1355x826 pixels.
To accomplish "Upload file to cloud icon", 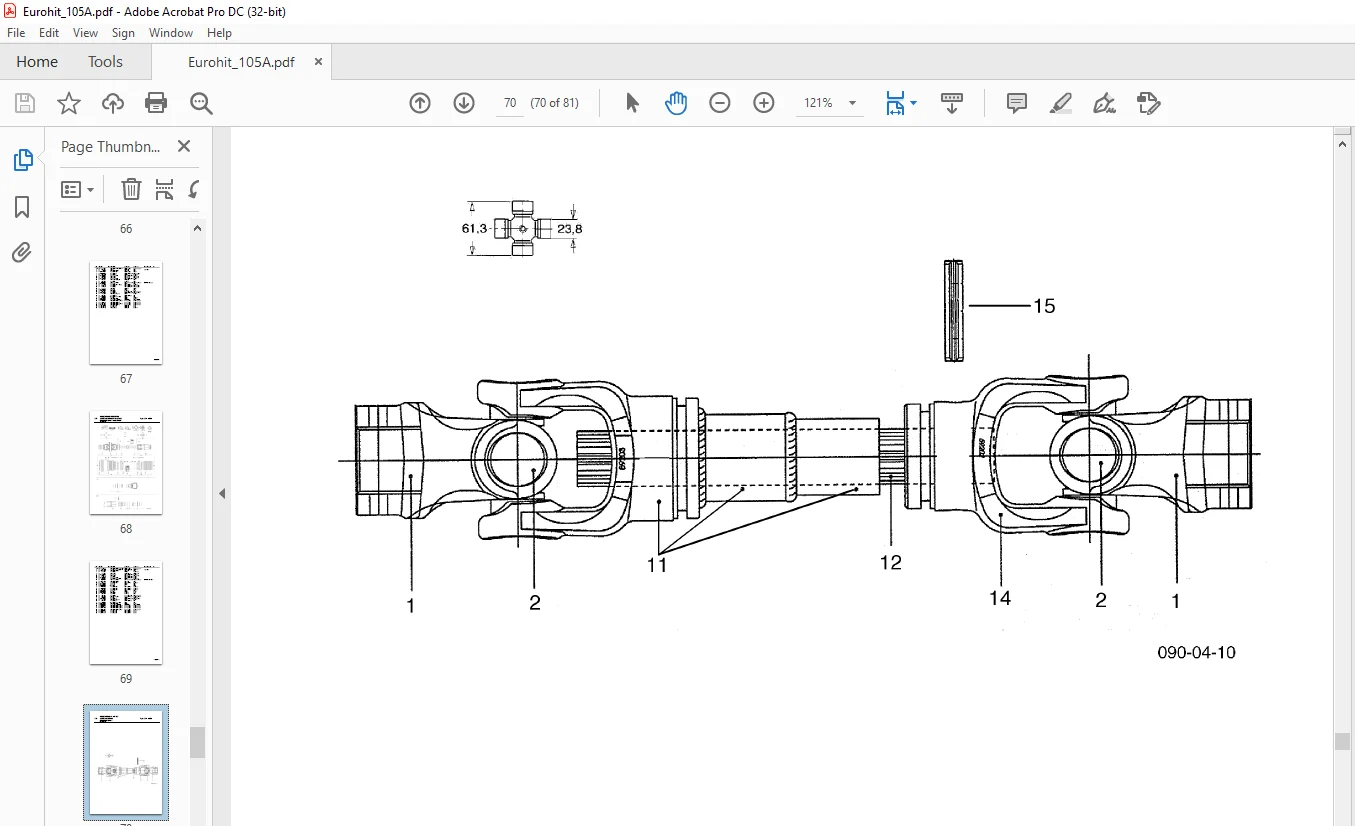I will click(x=113, y=103).
